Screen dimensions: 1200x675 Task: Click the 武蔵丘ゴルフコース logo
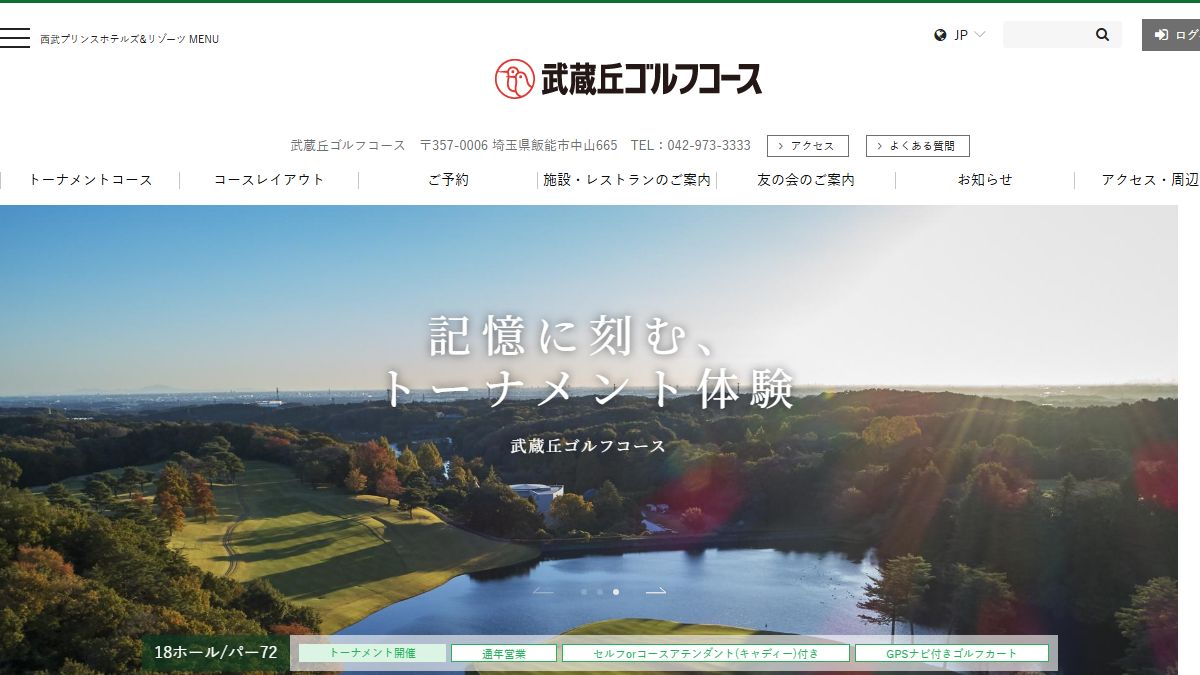pyautogui.click(x=628, y=78)
